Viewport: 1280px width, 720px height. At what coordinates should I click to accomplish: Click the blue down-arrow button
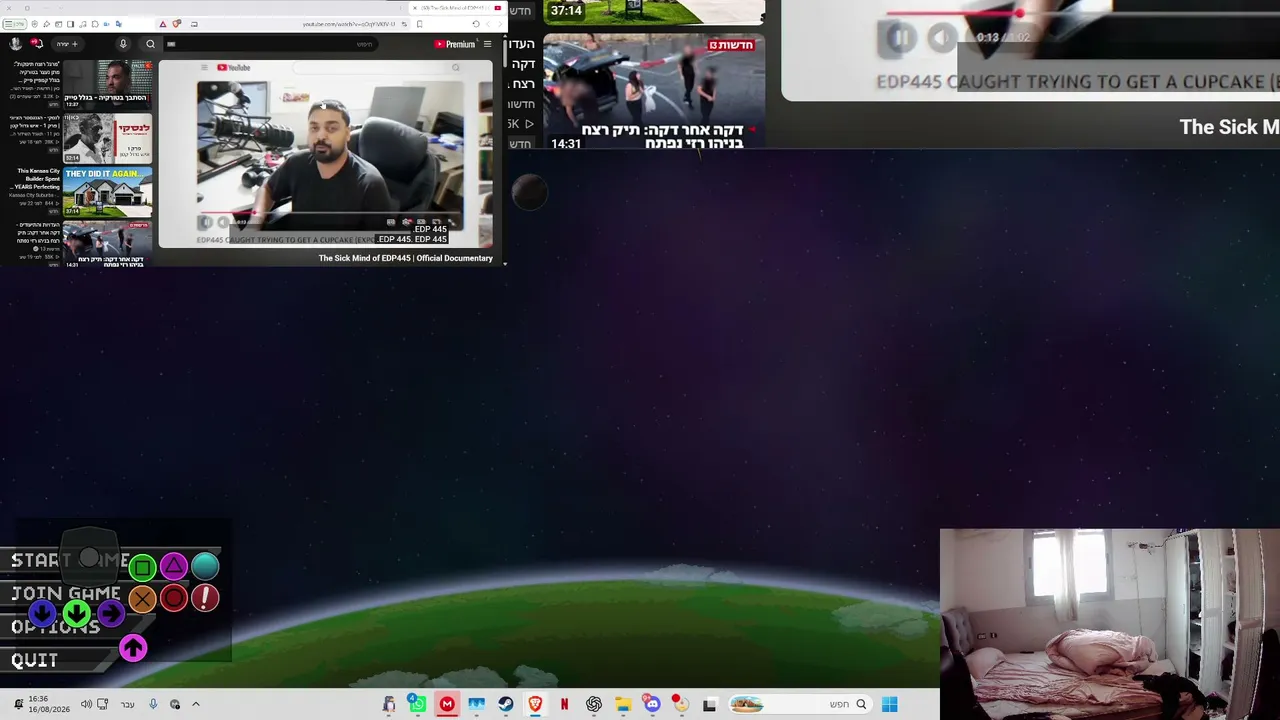click(x=42, y=613)
